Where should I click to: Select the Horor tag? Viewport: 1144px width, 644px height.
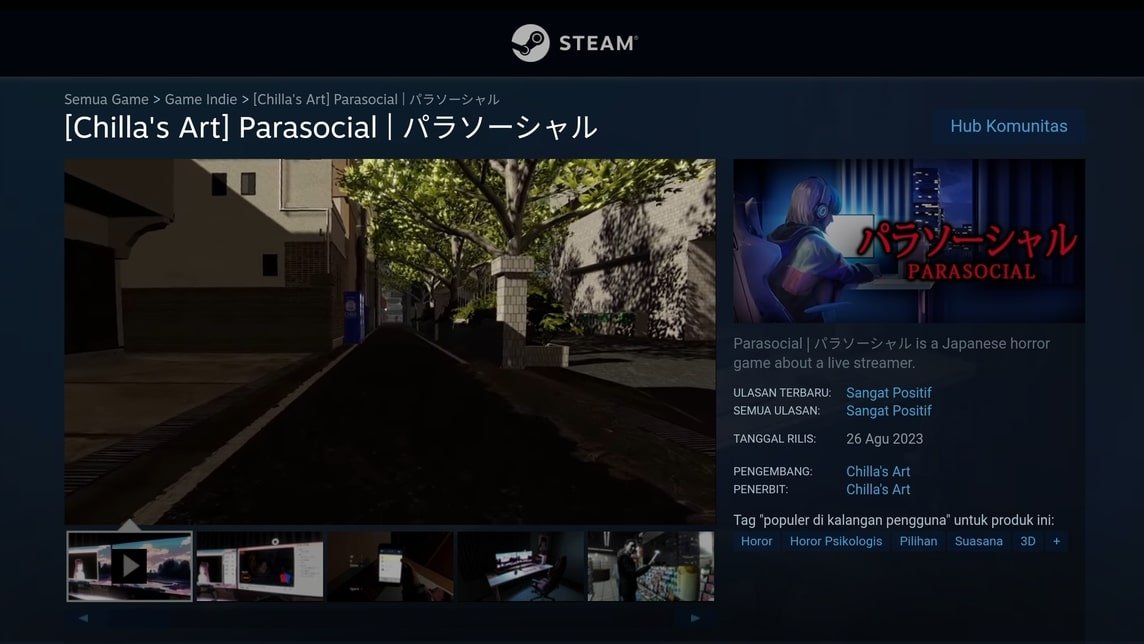pos(756,541)
